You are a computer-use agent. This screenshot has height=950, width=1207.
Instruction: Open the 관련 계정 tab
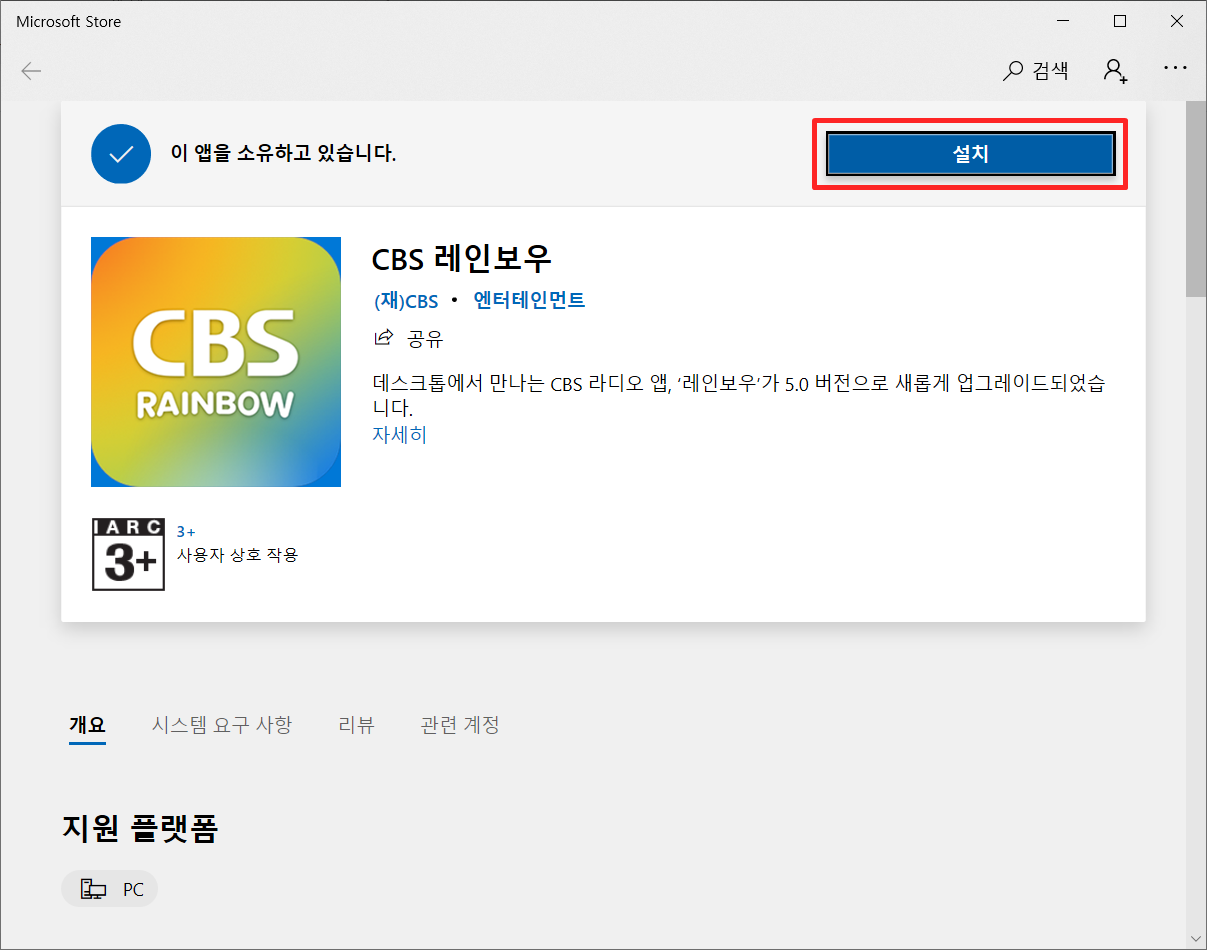[x=460, y=725]
